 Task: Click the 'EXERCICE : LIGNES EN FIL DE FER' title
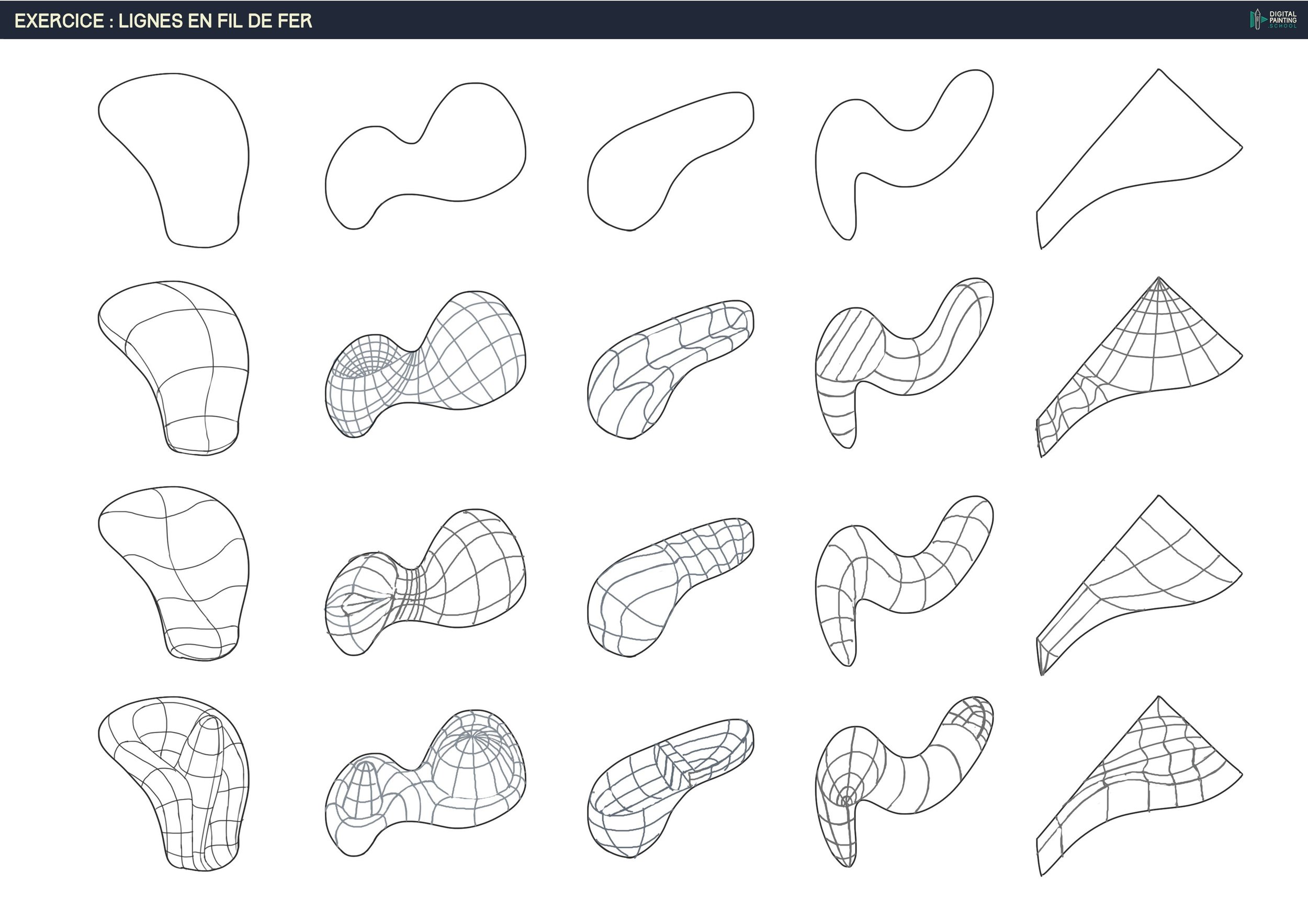coord(163,21)
